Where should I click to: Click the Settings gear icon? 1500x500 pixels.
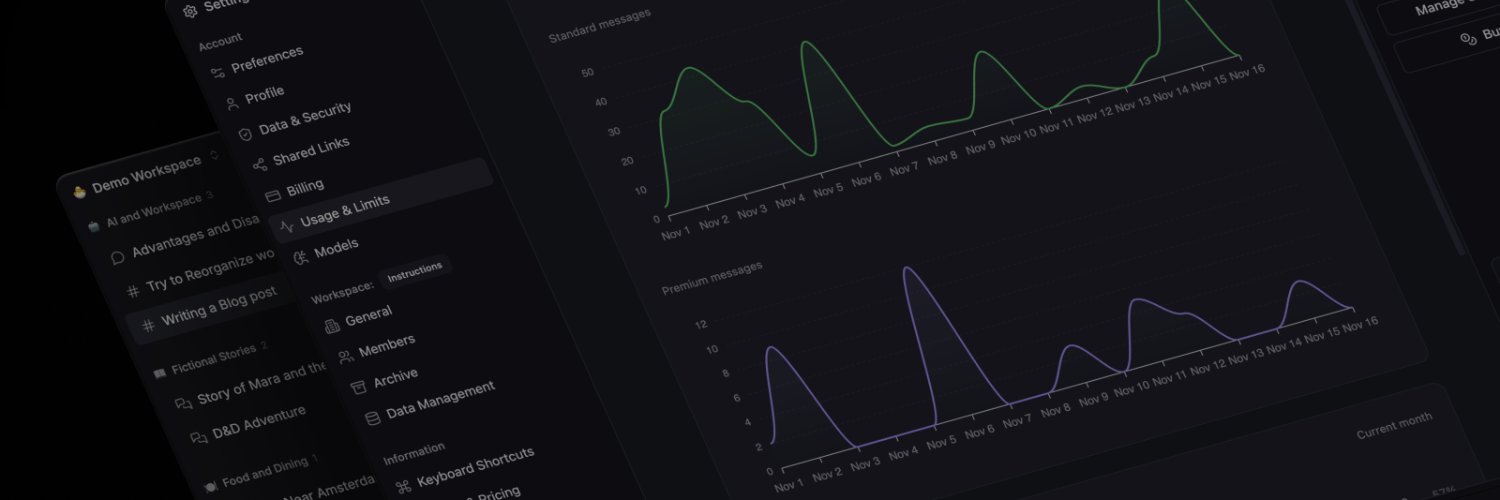click(x=190, y=11)
